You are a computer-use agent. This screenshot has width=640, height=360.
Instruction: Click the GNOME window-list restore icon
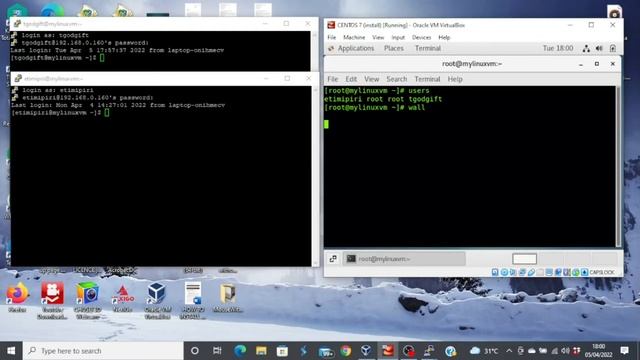click(x=333, y=259)
